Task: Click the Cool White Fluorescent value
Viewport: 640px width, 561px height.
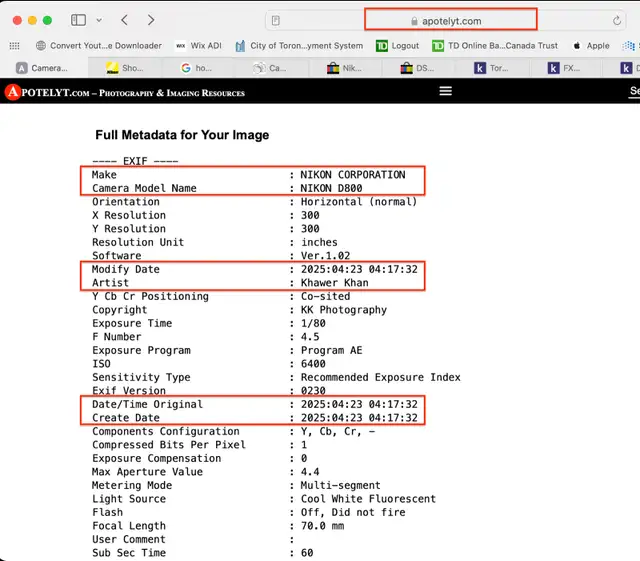Action: tap(368, 499)
